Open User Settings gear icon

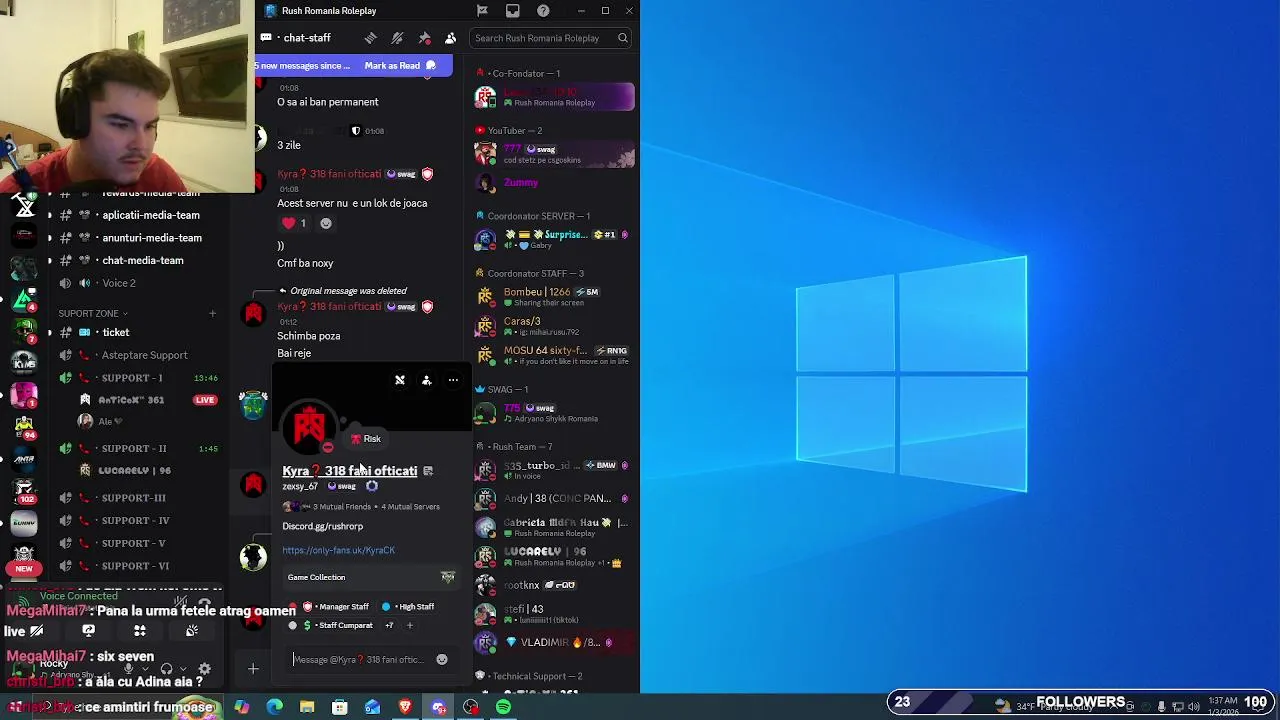click(205, 669)
